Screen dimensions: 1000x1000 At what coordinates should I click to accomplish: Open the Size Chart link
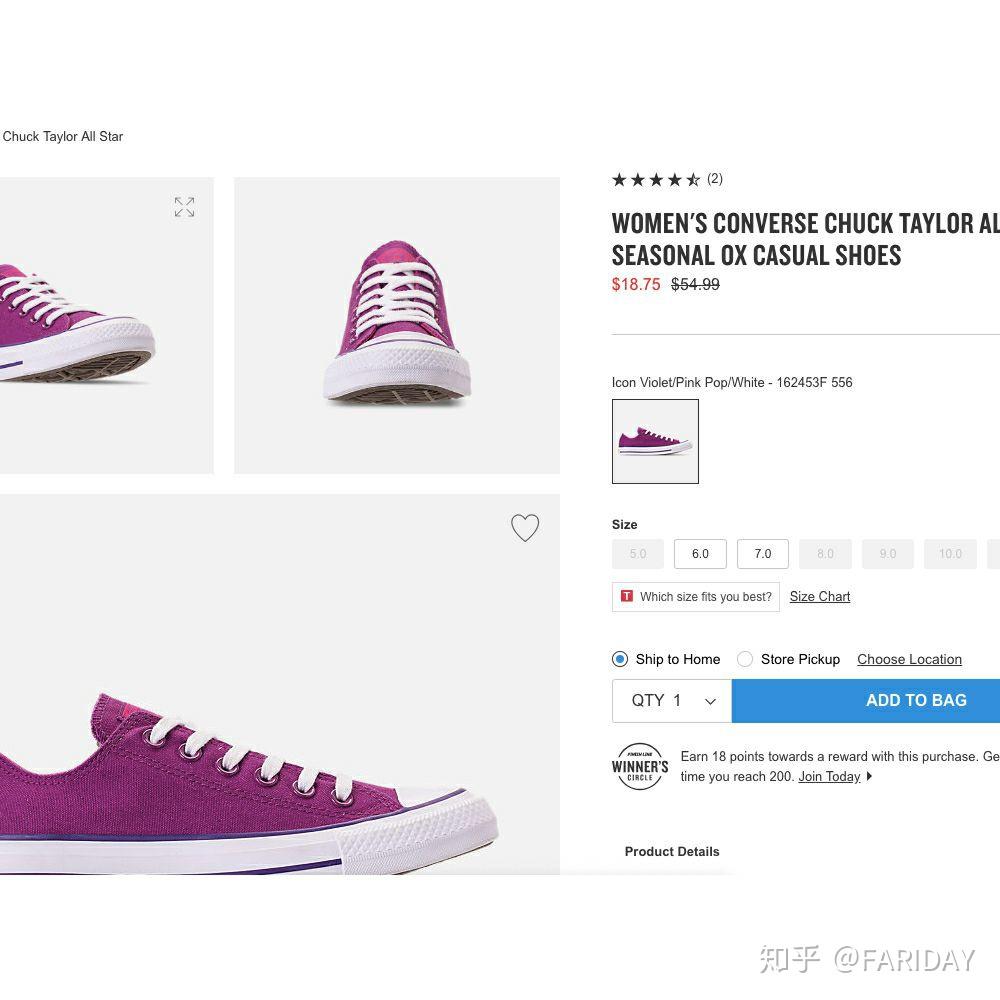point(820,596)
